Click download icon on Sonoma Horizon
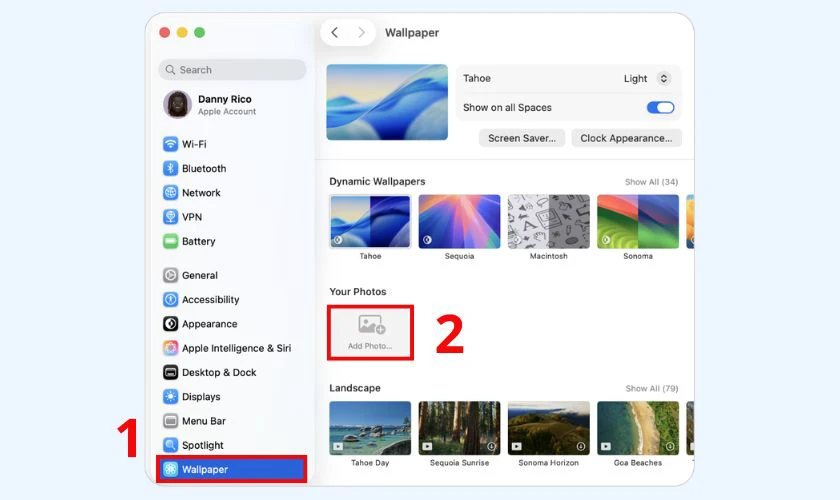840x500 pixels. [x=581, y=446]
